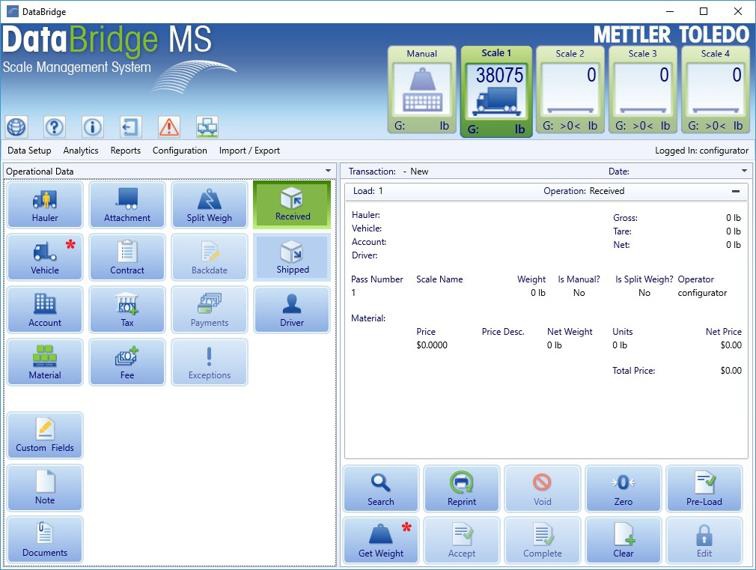This screenshot has width=756, height=570.
Task: Open the Analytics menu
Action: coord(81,150)
